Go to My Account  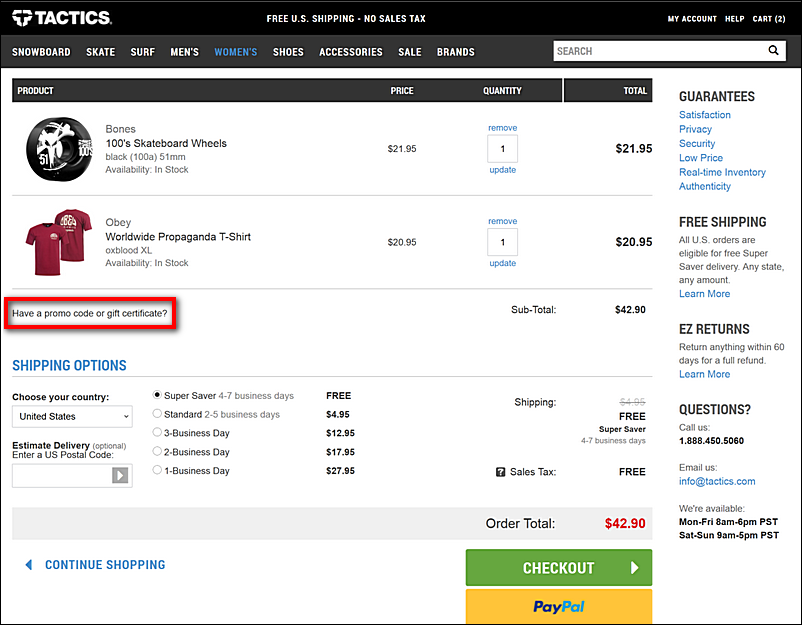coord(692,19)
